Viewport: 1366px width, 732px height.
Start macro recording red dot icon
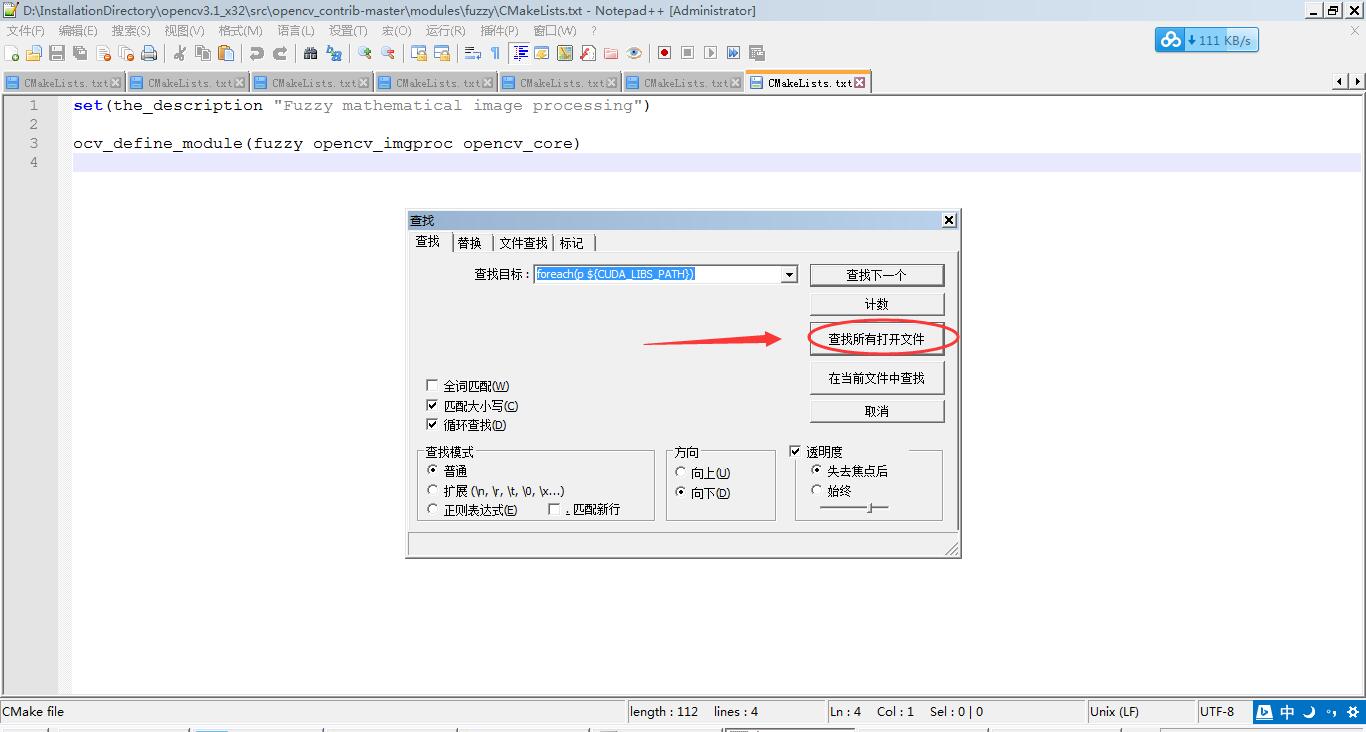(x=664, y=53)
